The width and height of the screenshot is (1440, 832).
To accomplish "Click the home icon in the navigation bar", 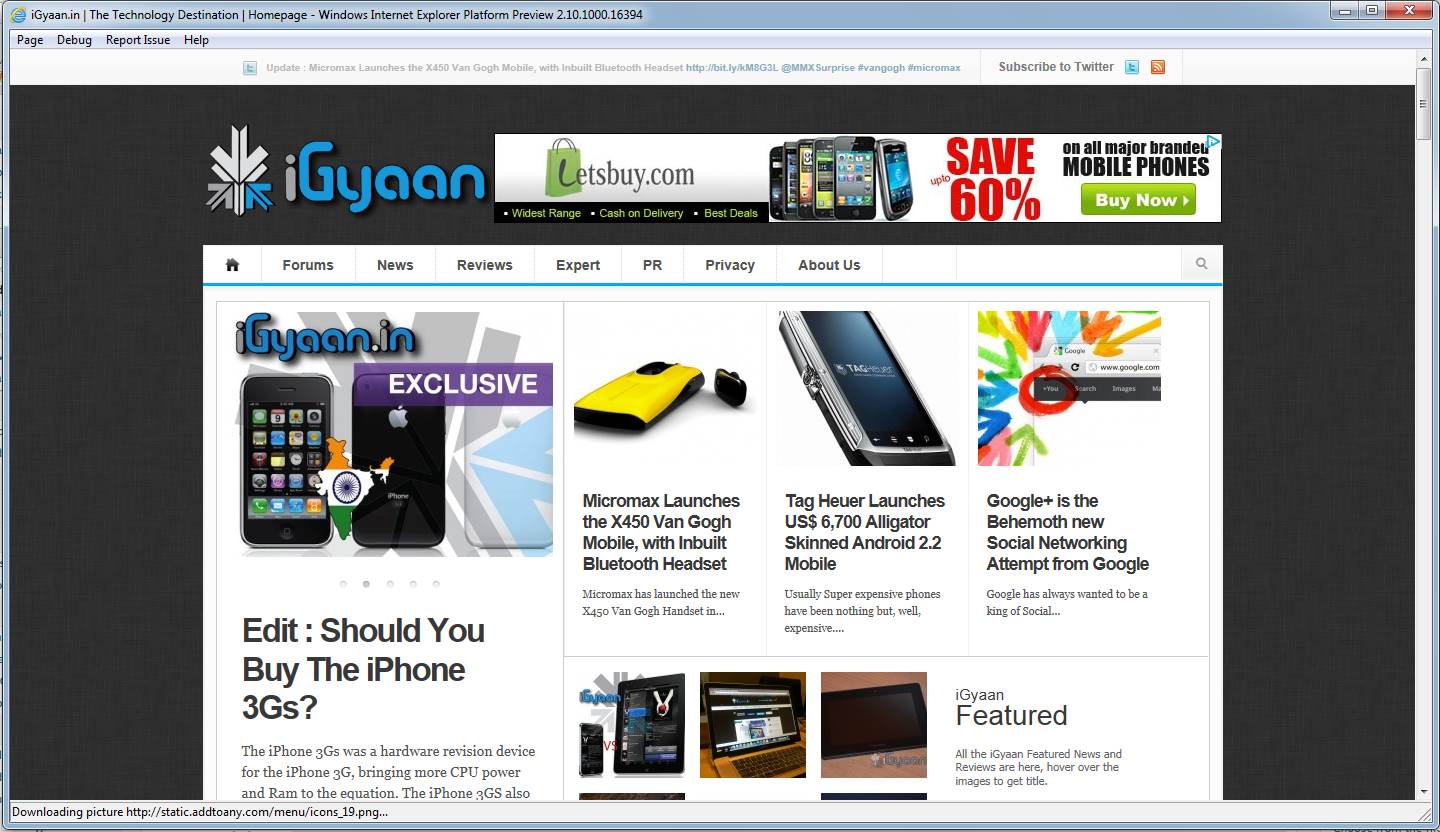I will (232, 264).
